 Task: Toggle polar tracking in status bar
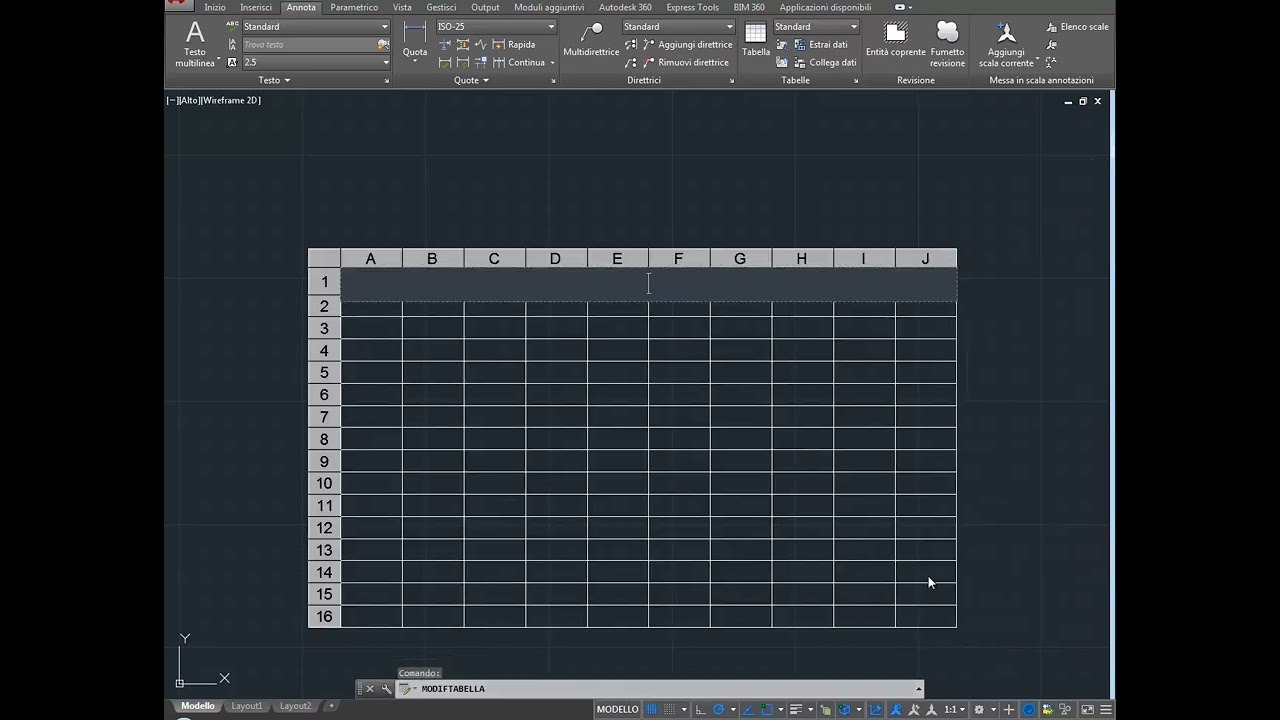point(719,710)
